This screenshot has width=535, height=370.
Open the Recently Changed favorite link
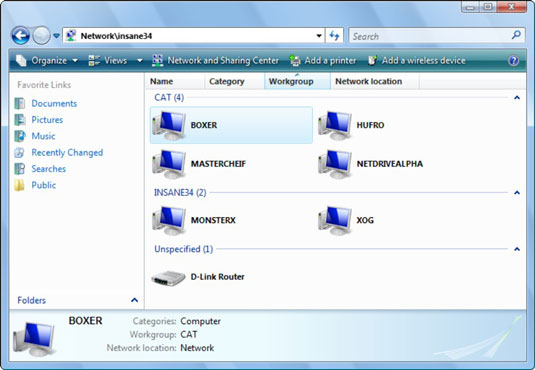pyautogui.click(x=67, y=153)
